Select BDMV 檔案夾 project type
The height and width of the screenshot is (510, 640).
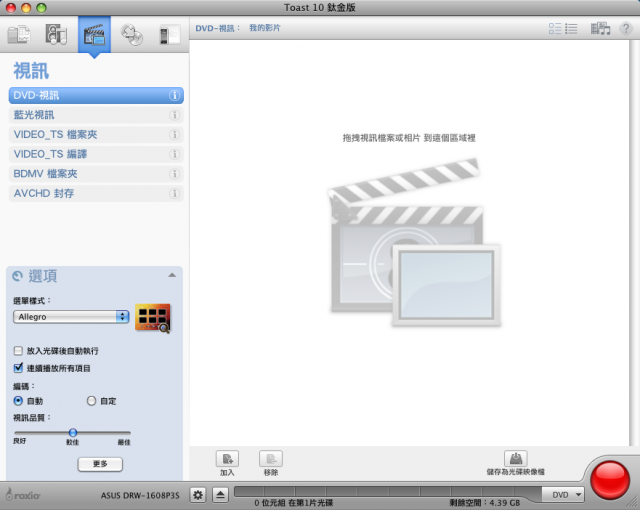(96, 174)
